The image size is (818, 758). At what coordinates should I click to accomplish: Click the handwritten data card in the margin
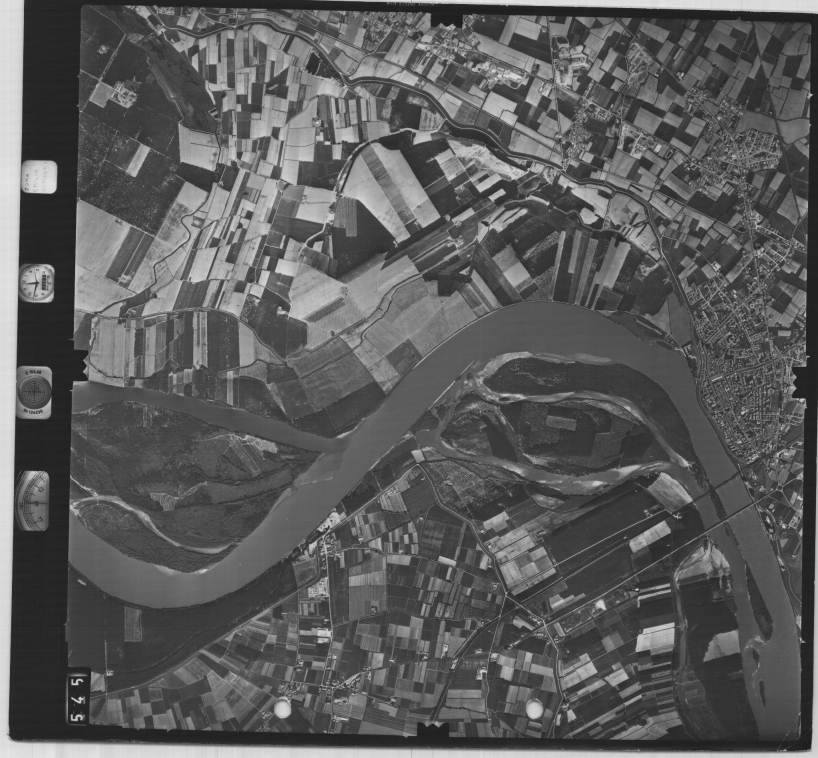click(39, 177)
